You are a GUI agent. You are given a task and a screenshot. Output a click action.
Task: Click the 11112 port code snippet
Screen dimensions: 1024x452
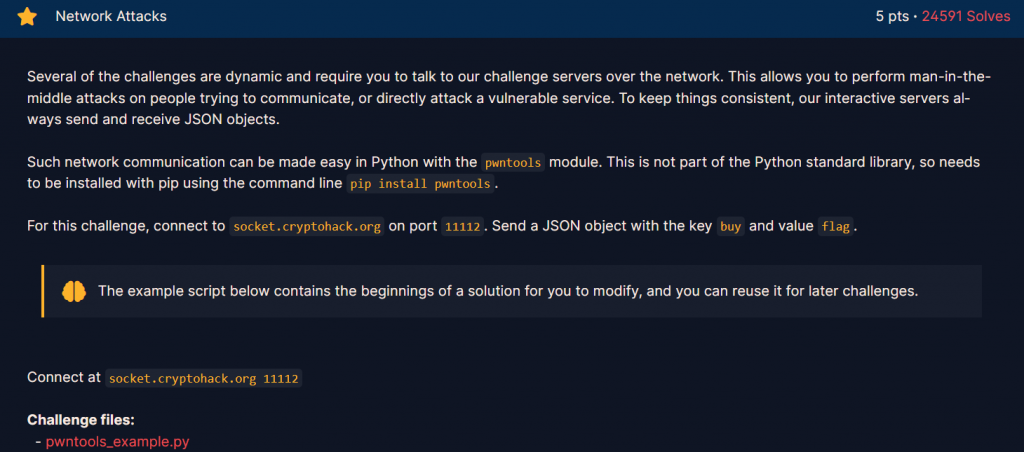point(462,226)
